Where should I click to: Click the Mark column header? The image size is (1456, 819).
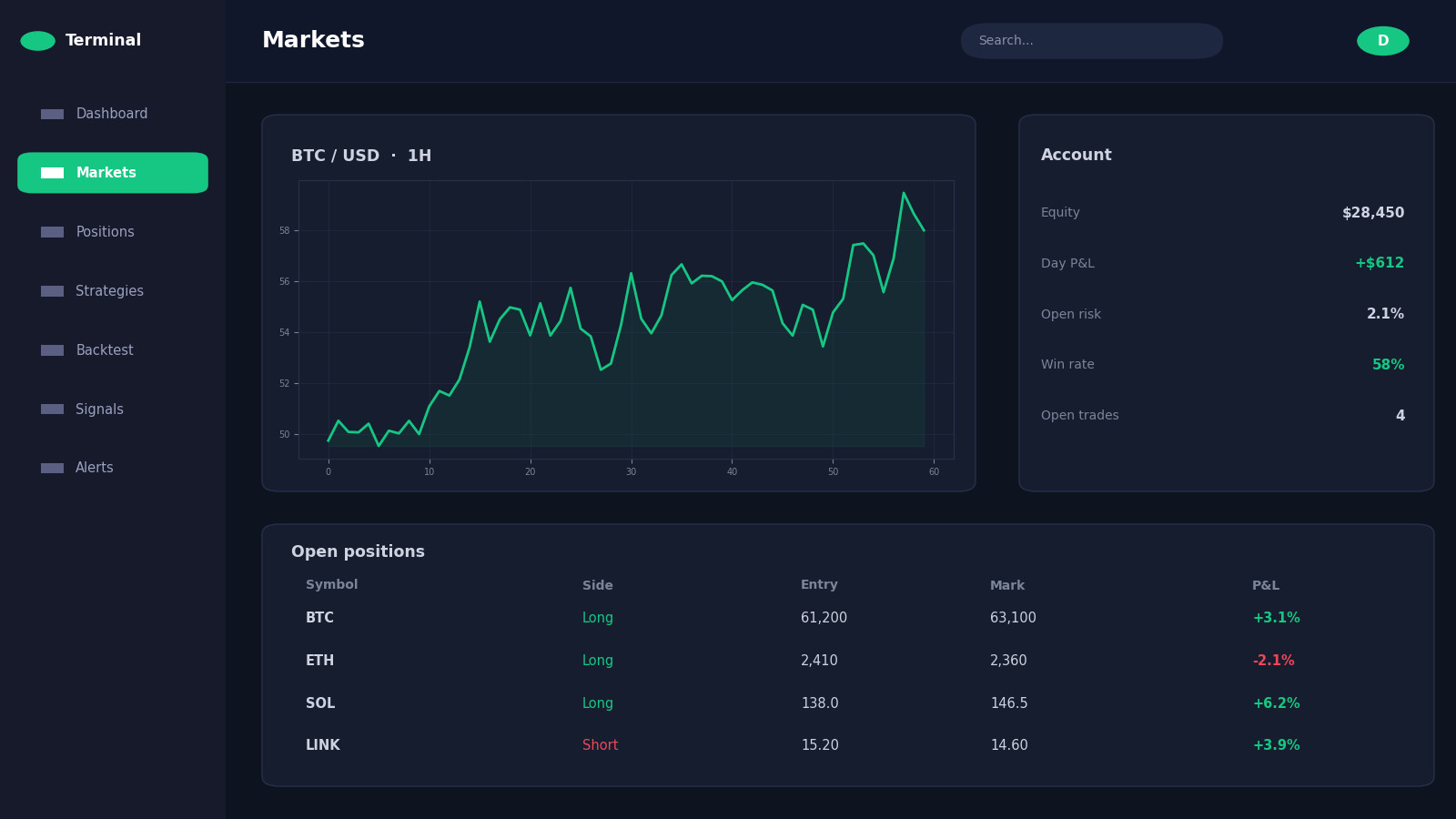(x=1007, y=586)
